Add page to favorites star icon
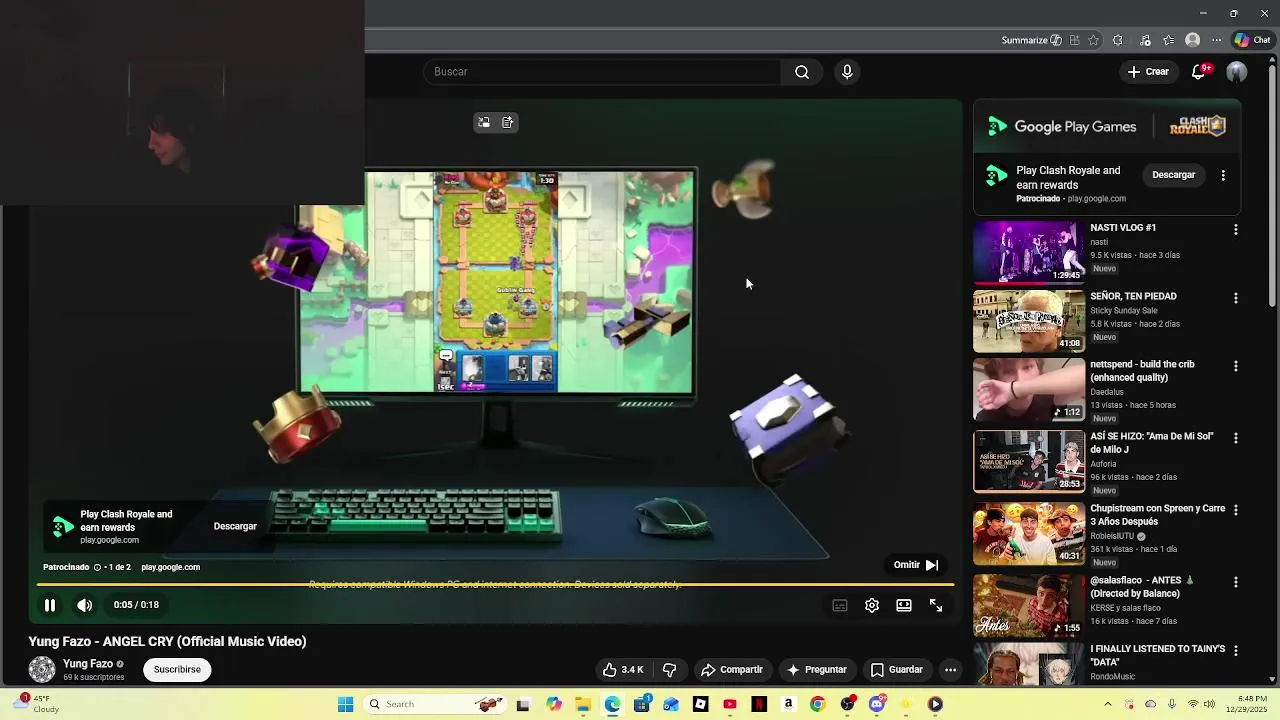 [1094, 40]
